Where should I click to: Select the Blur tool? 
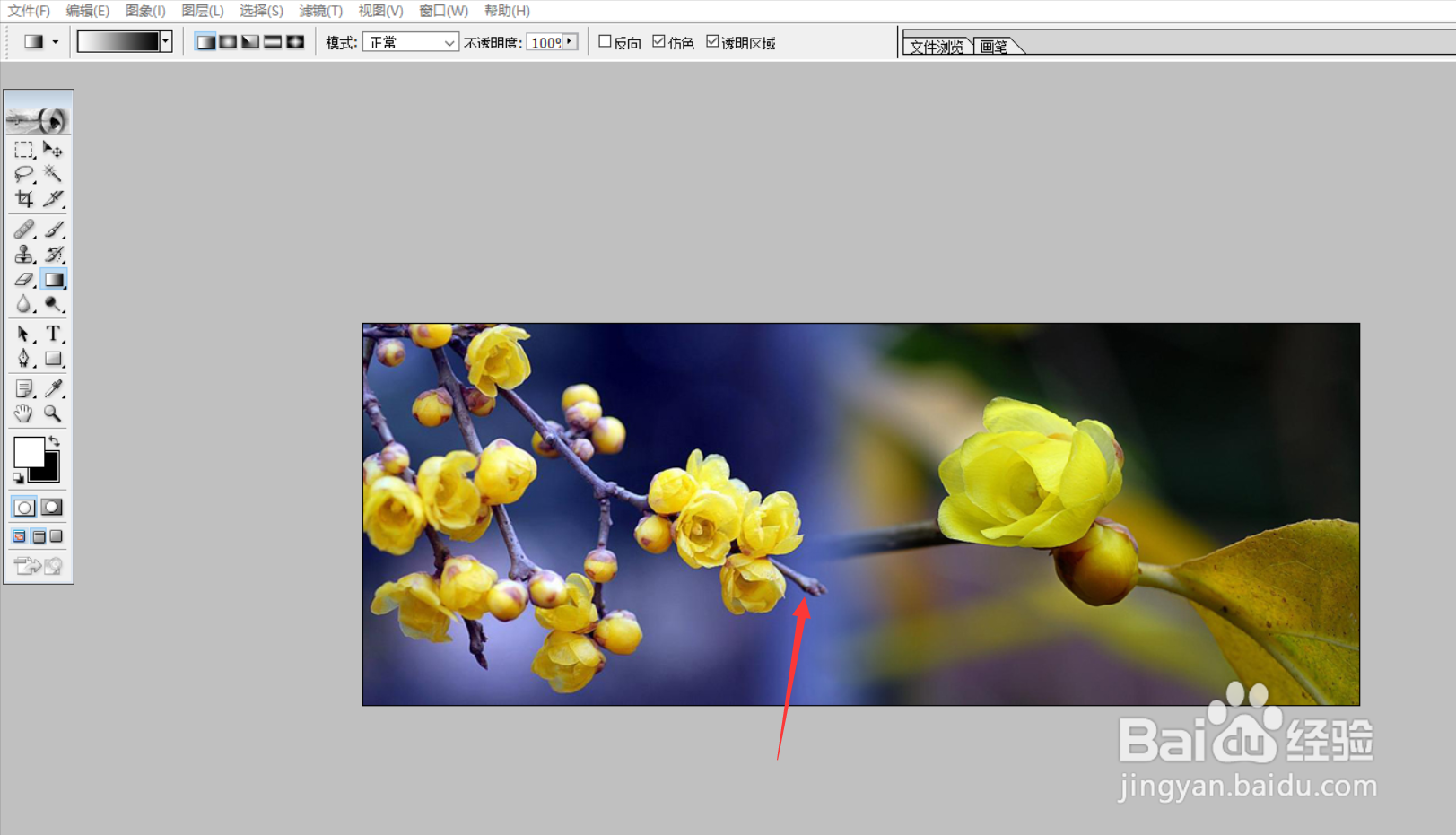[x=24, y=305]
